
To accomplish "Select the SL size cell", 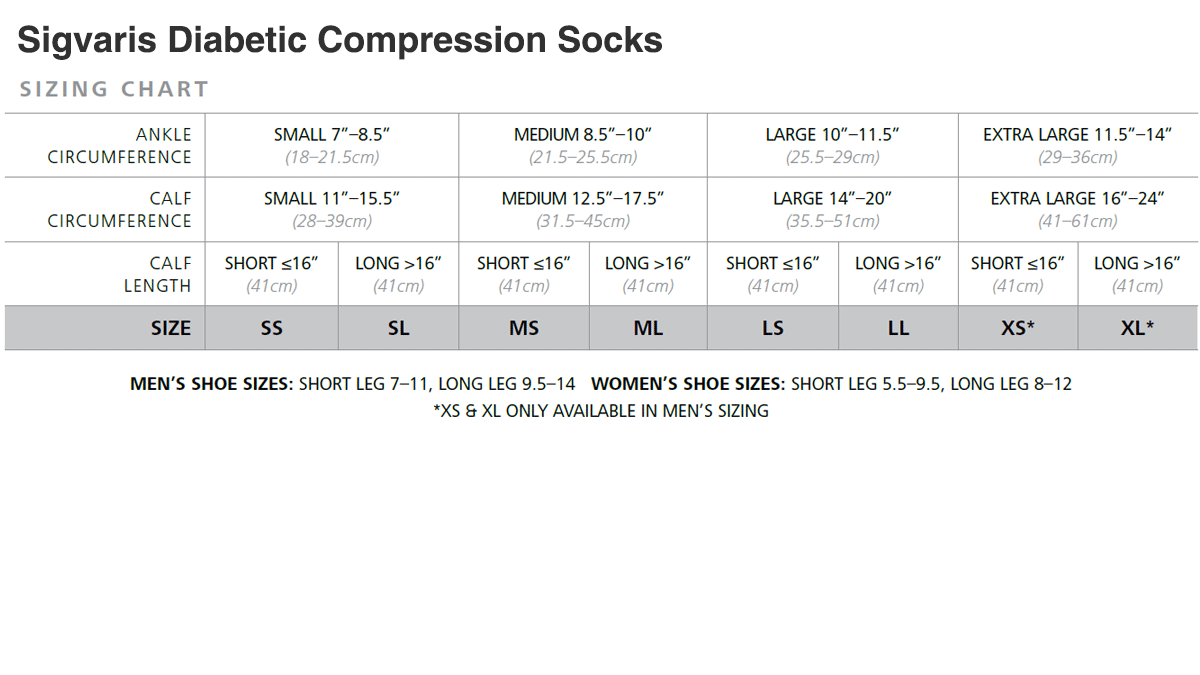I will 398,328.
